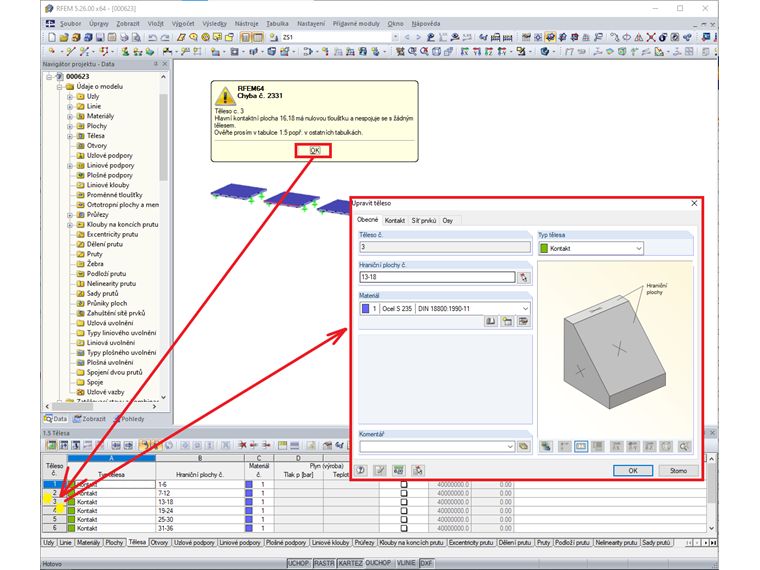Open the material library icon in dialog
Viewport: 760px width, 570px height.
[x=491, y=321]
